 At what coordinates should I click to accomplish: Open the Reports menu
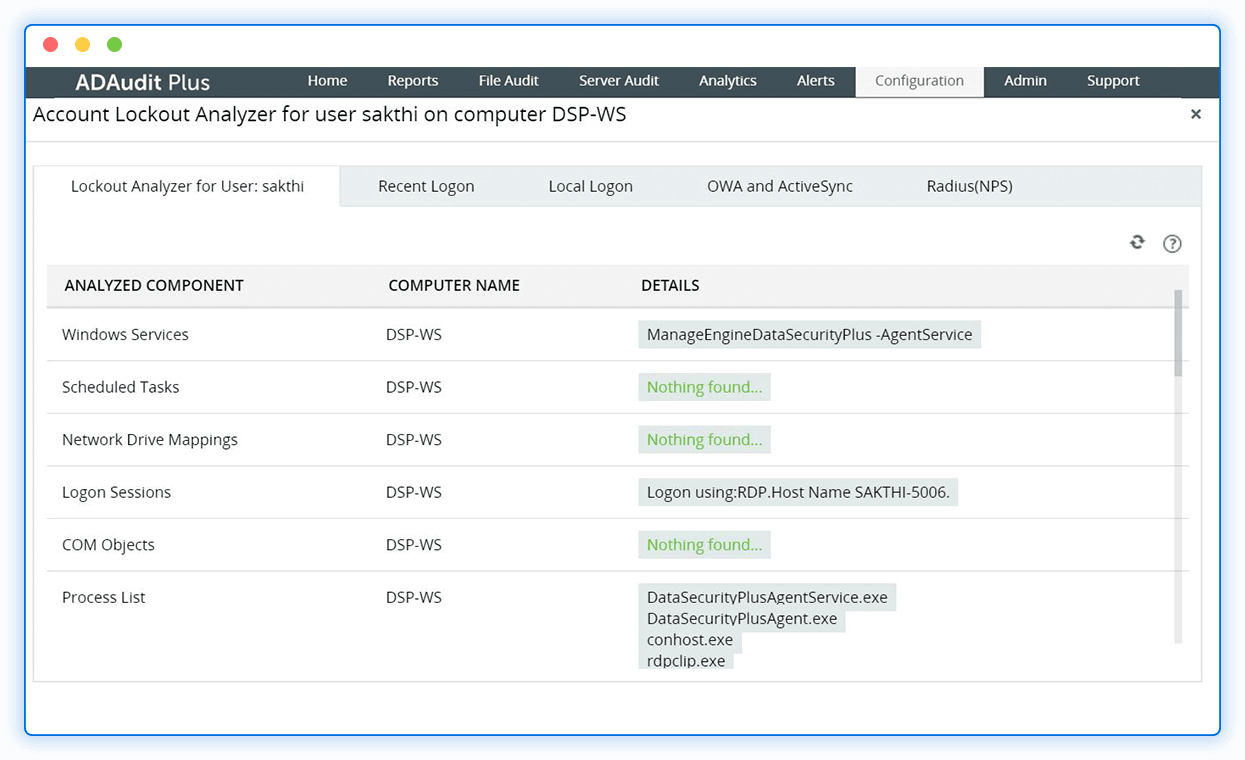point(413,81)
